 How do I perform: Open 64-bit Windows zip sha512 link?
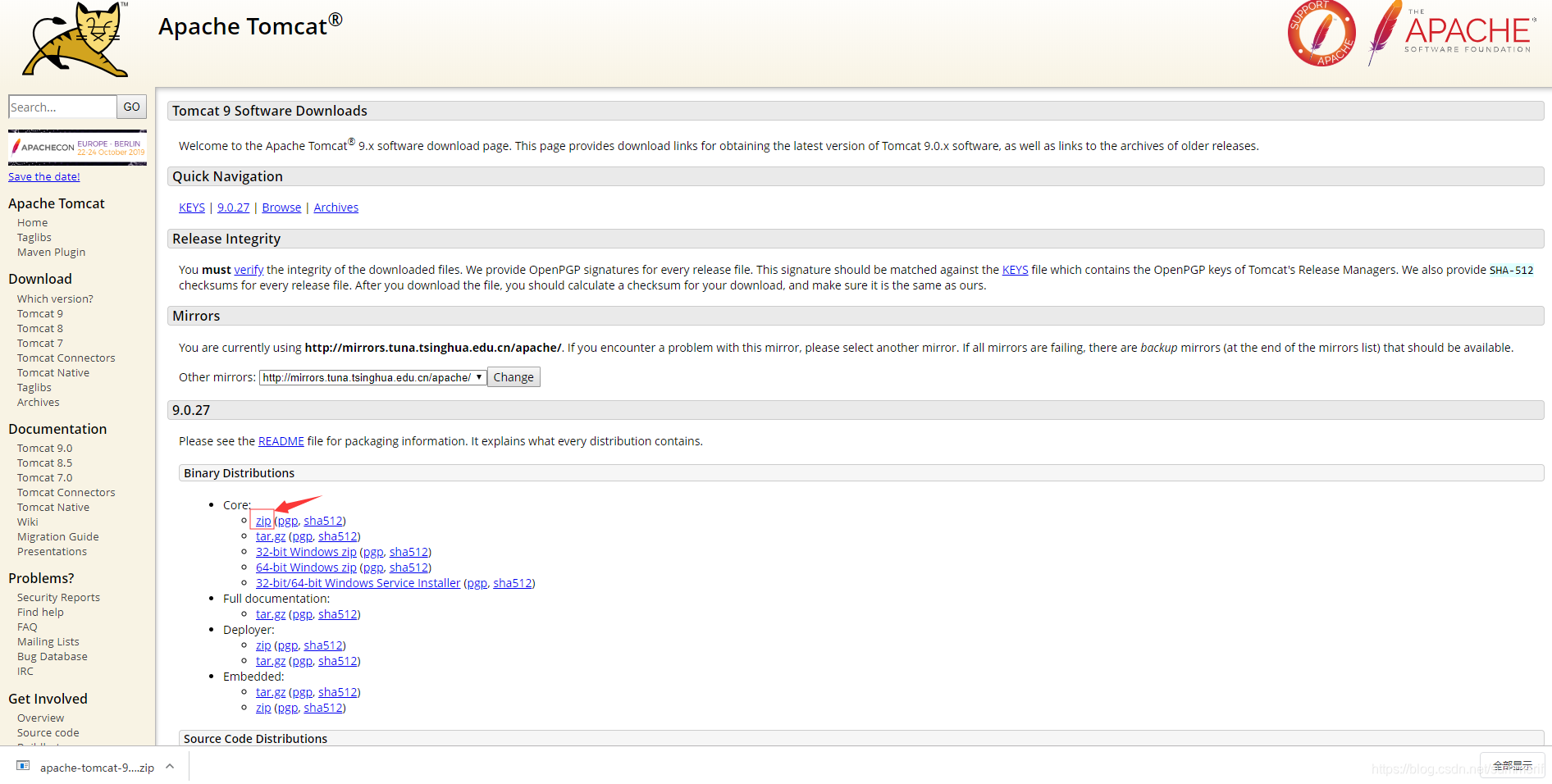pyautogui.click(x=409, y=567)
